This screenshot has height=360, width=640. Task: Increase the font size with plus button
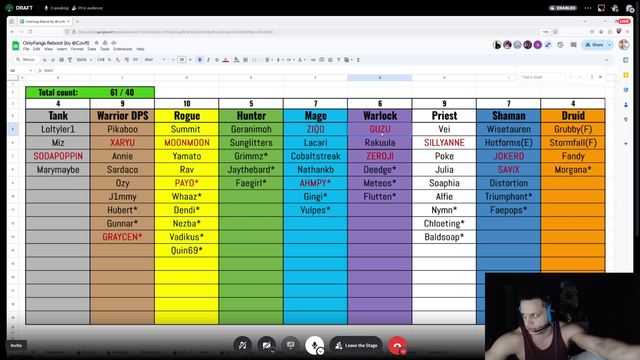190,60
